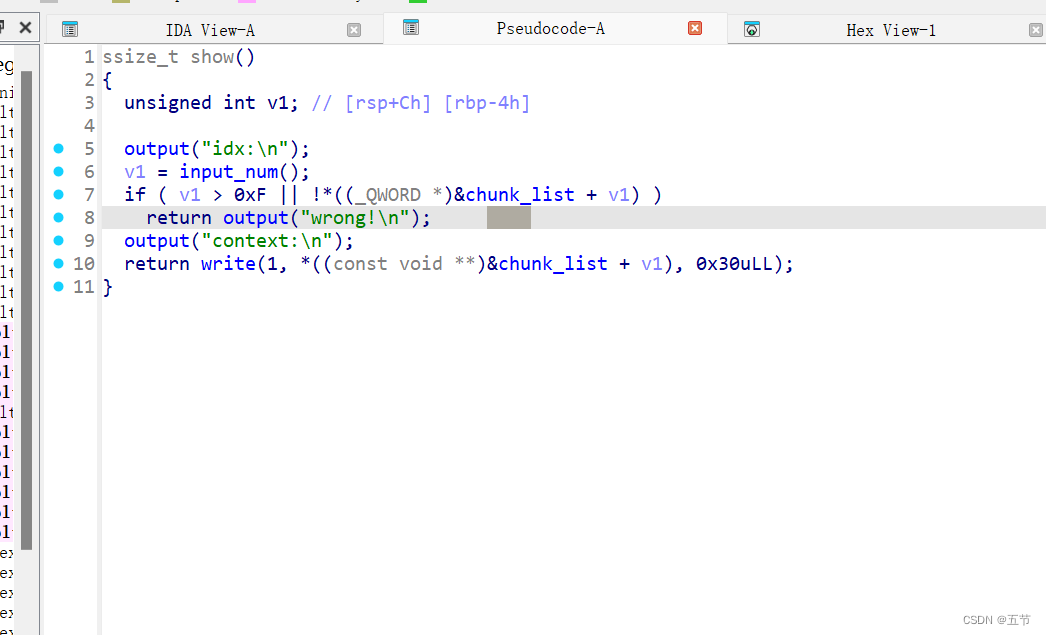
Task: Switch to the IDA View-A tab
Action: tap(209, 30)
